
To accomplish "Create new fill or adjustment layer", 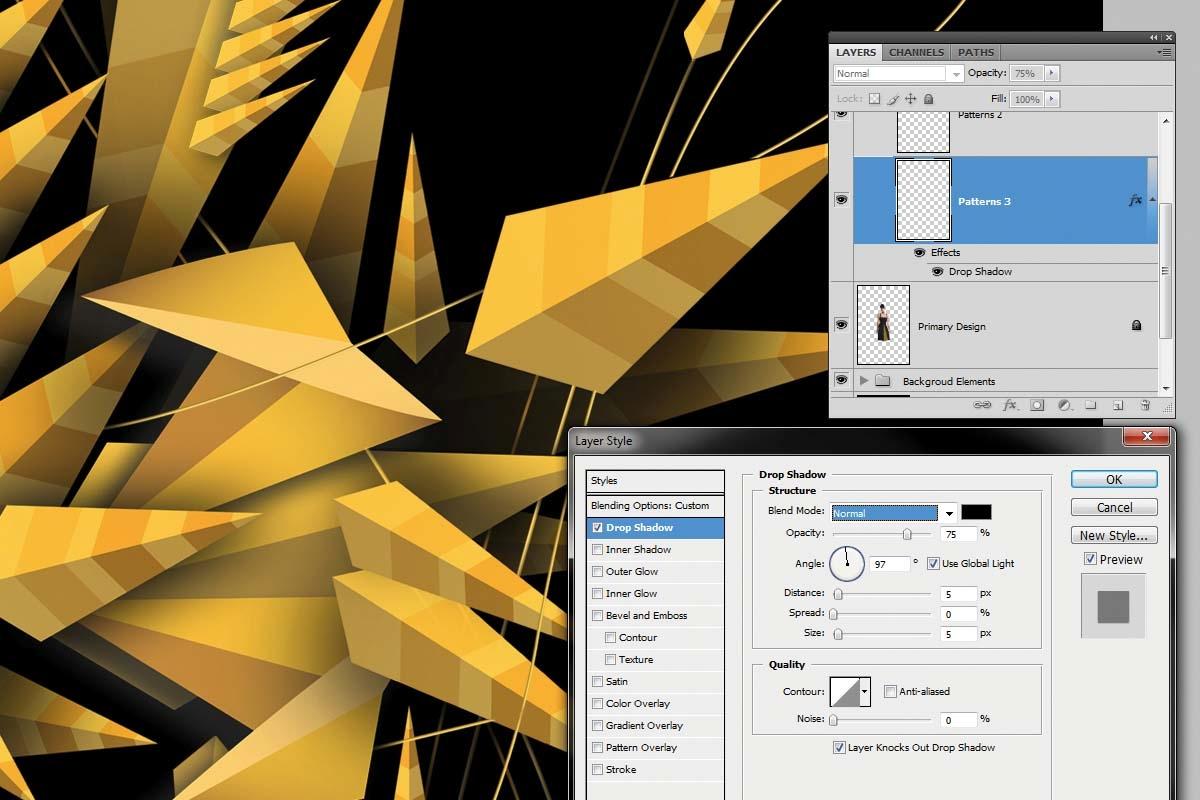I will (1064, 406).
